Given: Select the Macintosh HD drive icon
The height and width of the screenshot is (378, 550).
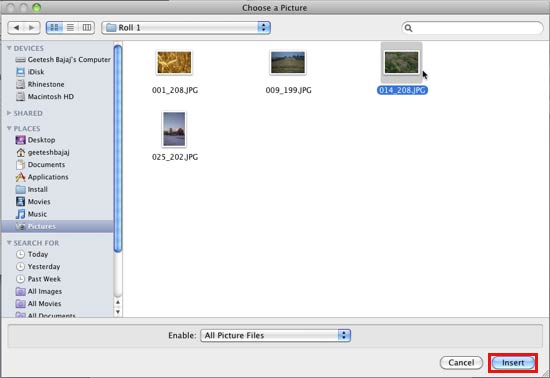Looking at the screenshot, I should (x=21, y=96).
